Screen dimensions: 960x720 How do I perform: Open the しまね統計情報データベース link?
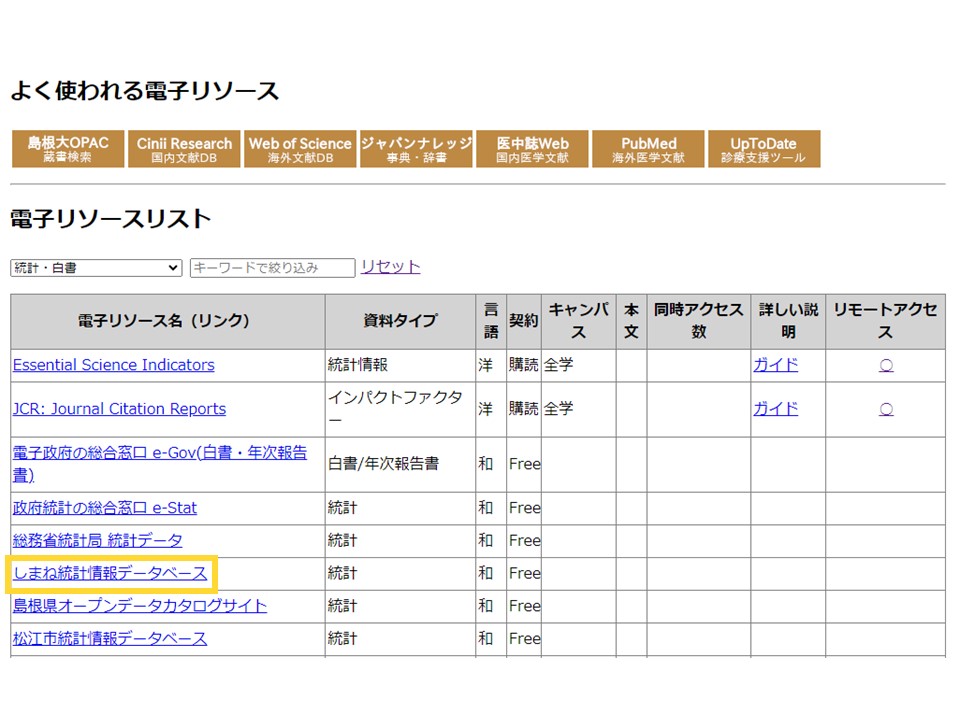(x=110, y=574)
